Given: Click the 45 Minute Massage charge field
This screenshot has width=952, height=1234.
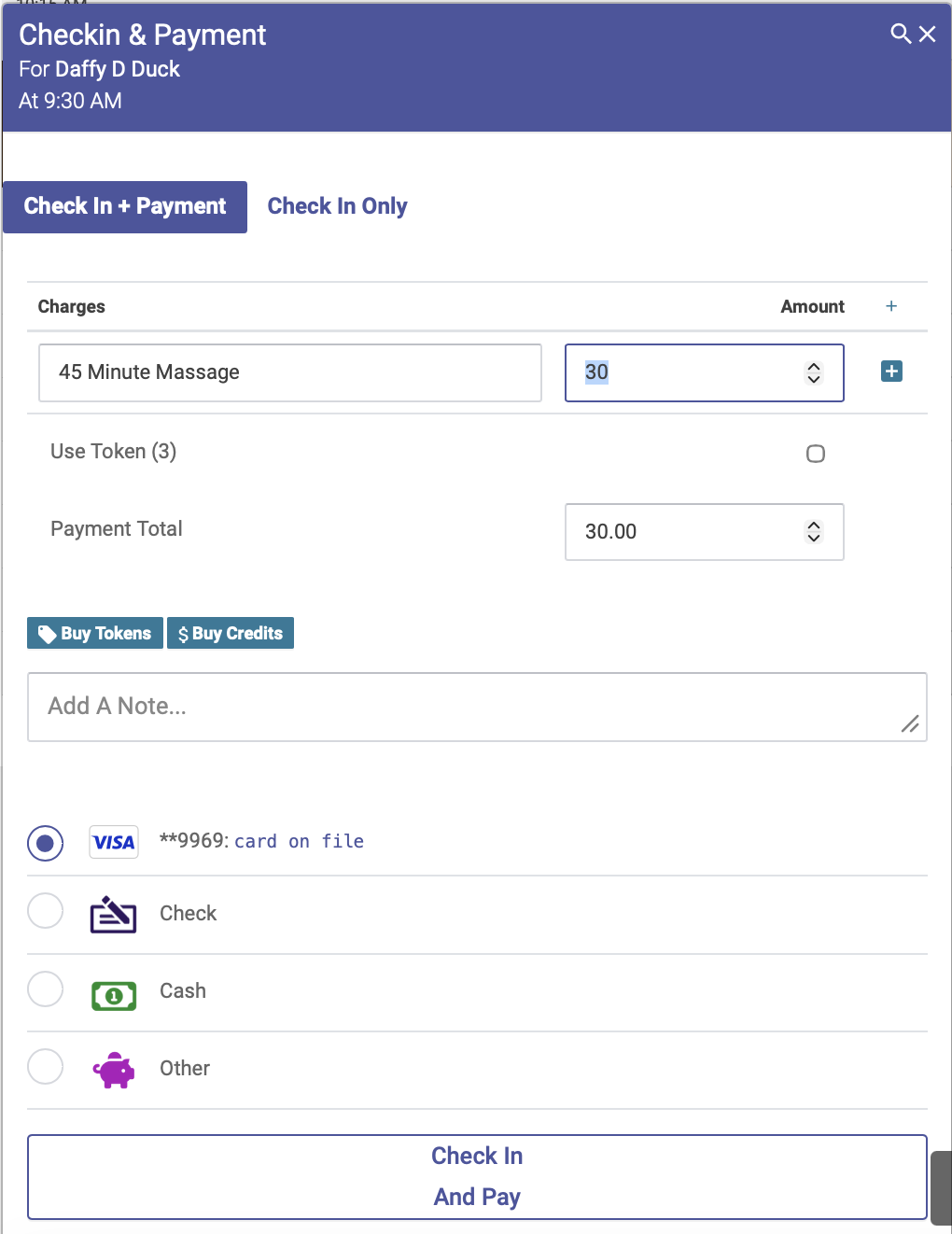Looking at the screenshot, I should point(290,372).
